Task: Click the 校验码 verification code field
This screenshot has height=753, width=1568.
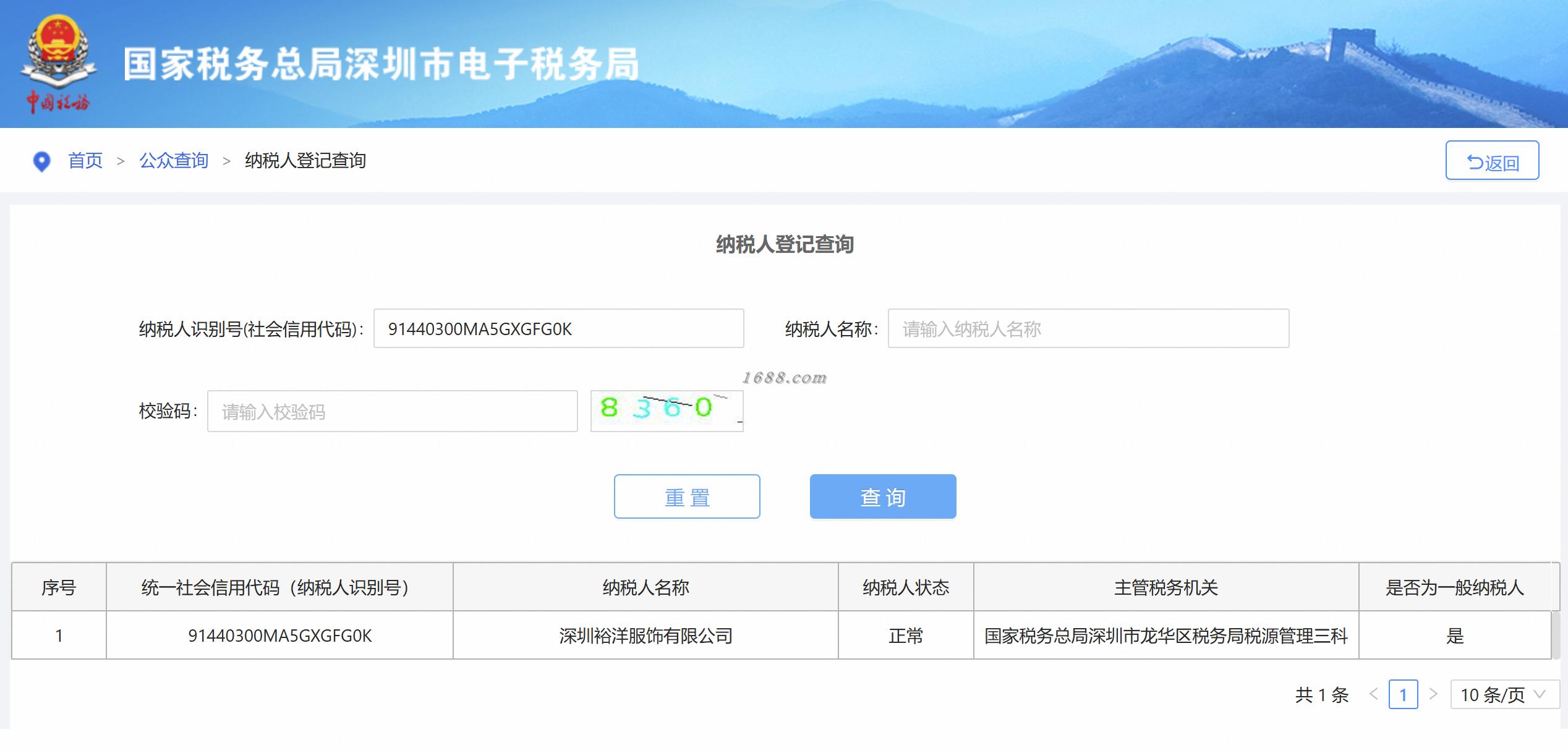Action: coord(392,411)
